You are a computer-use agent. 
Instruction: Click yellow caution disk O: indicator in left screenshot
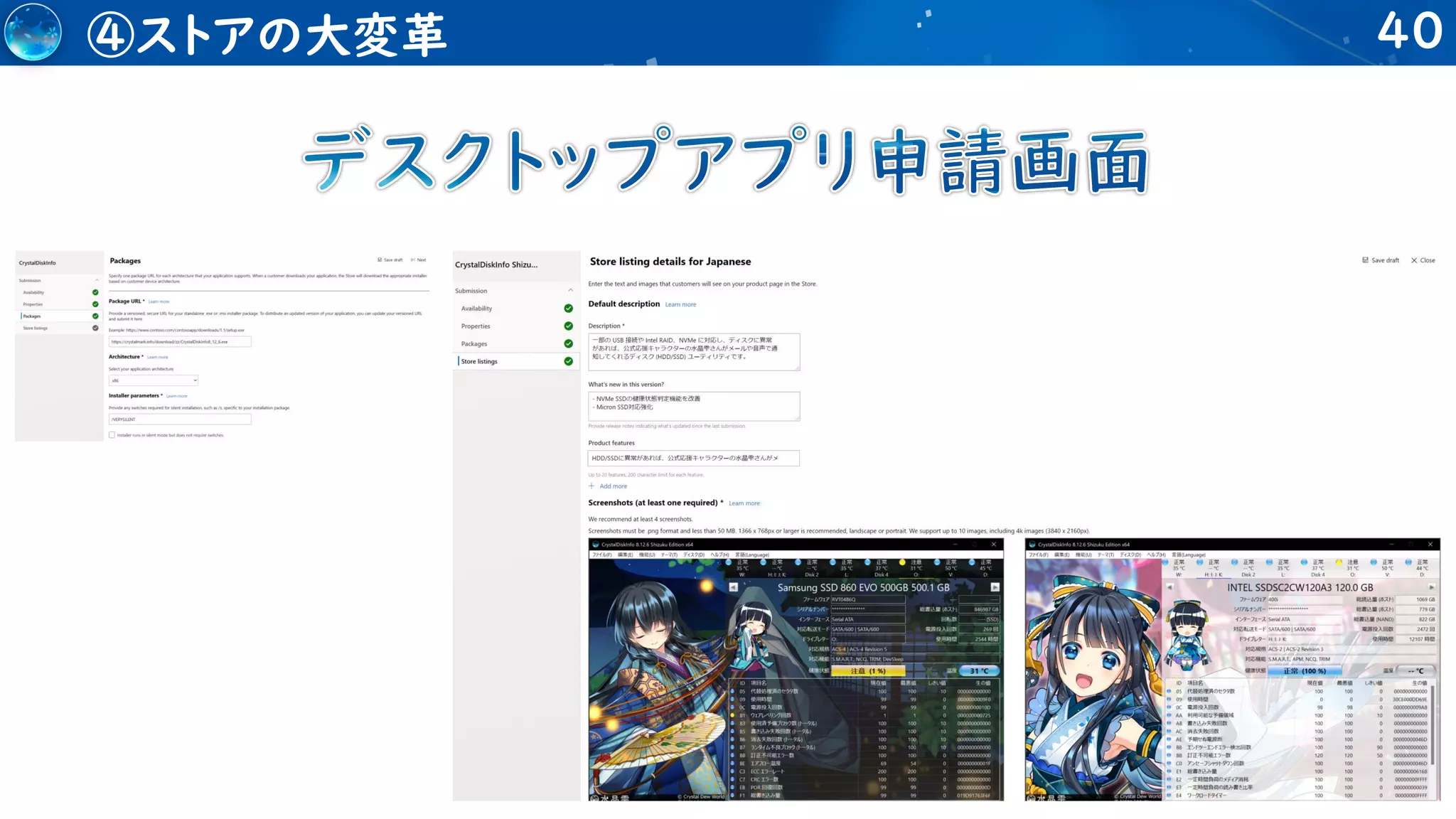click(904, 562)
